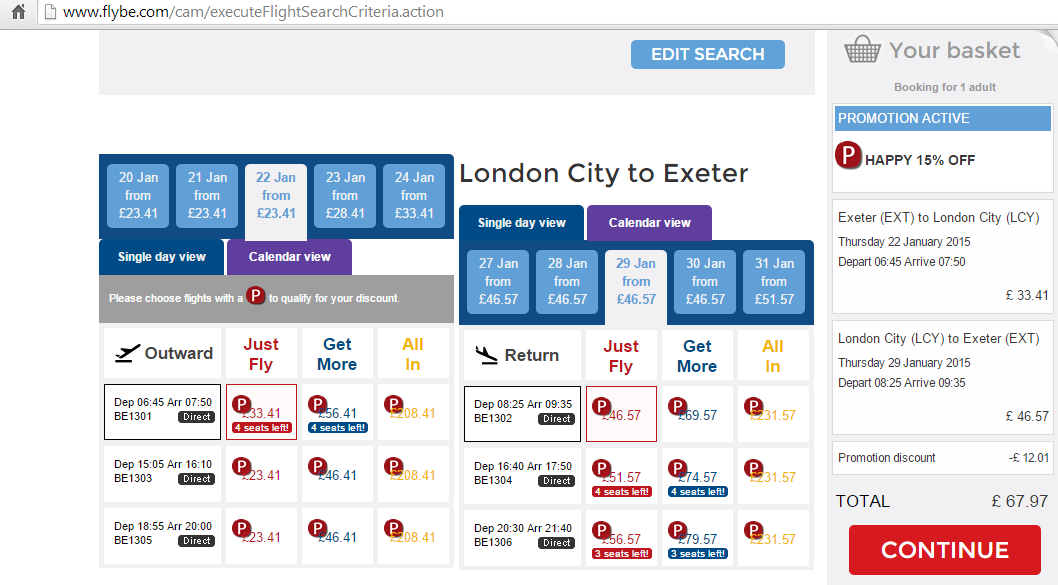Switch return date to 31 Jan
Image resolution: width=1058 pixels, height=585 pixels.
tap(774, 281)
